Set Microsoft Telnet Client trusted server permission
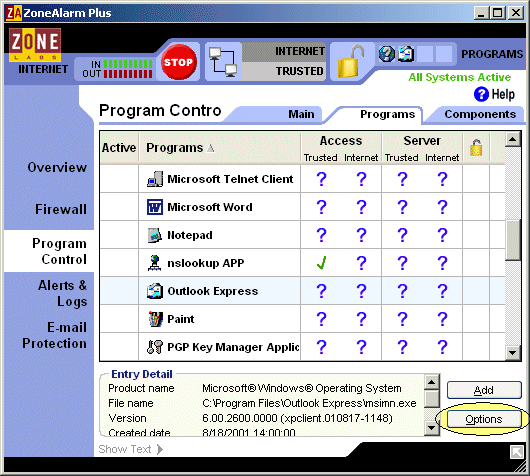This screenshot has height=476, width=530. click(x=402, y=179)
